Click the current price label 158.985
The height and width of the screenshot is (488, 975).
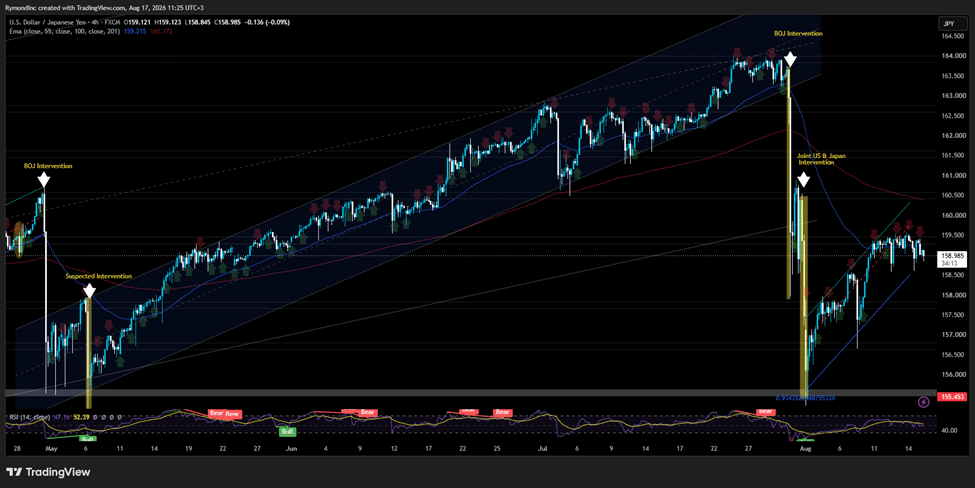[x=953, y=256]
